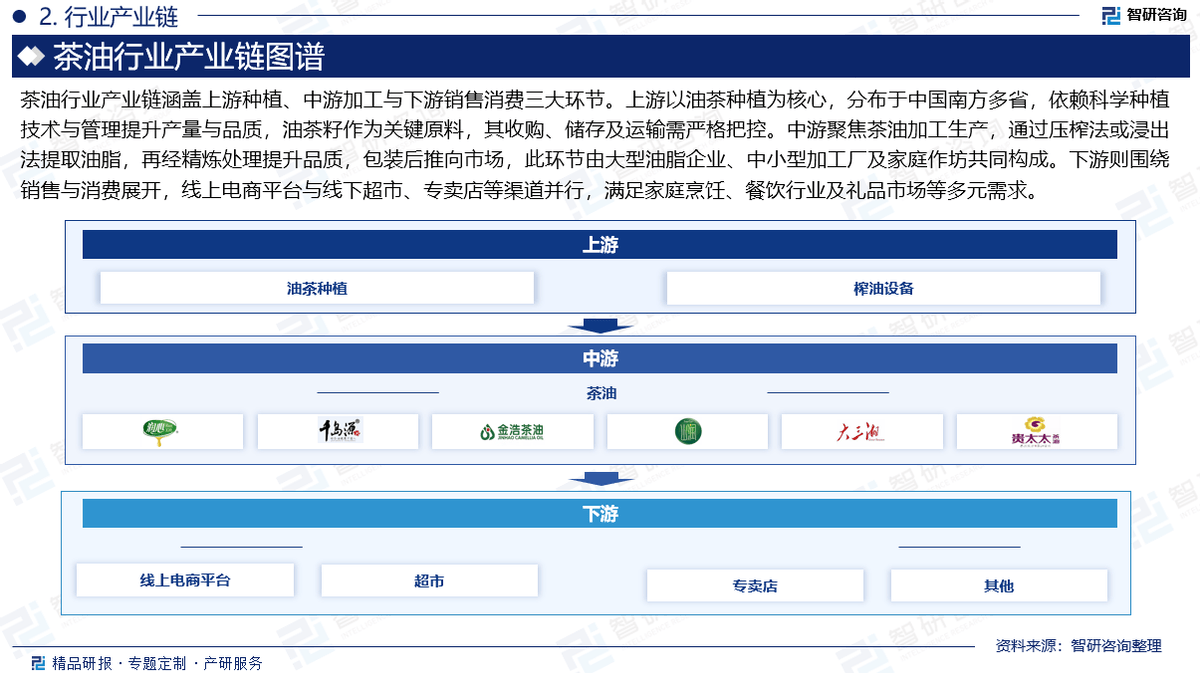The width and height of the screenshot is (1200, 673).
Task: Click the 智研咨询 logo at top right
Action: click(1144, 14)
